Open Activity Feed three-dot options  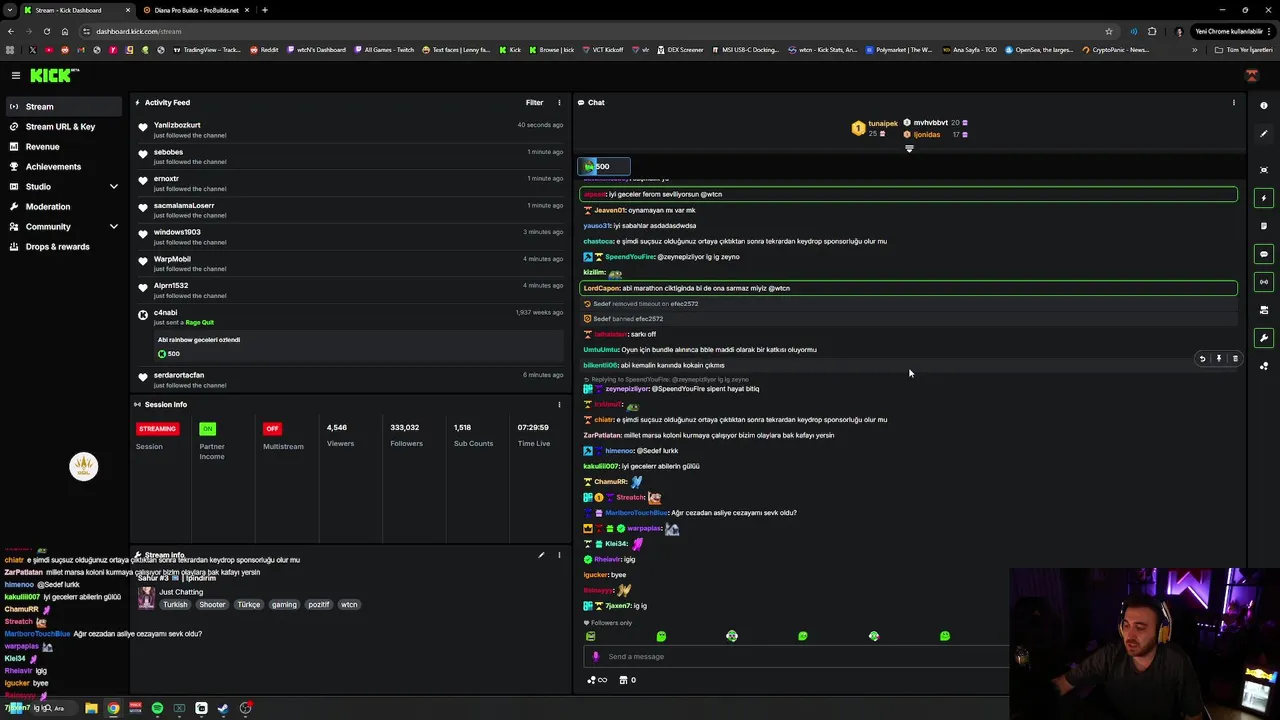click(559, 102)
